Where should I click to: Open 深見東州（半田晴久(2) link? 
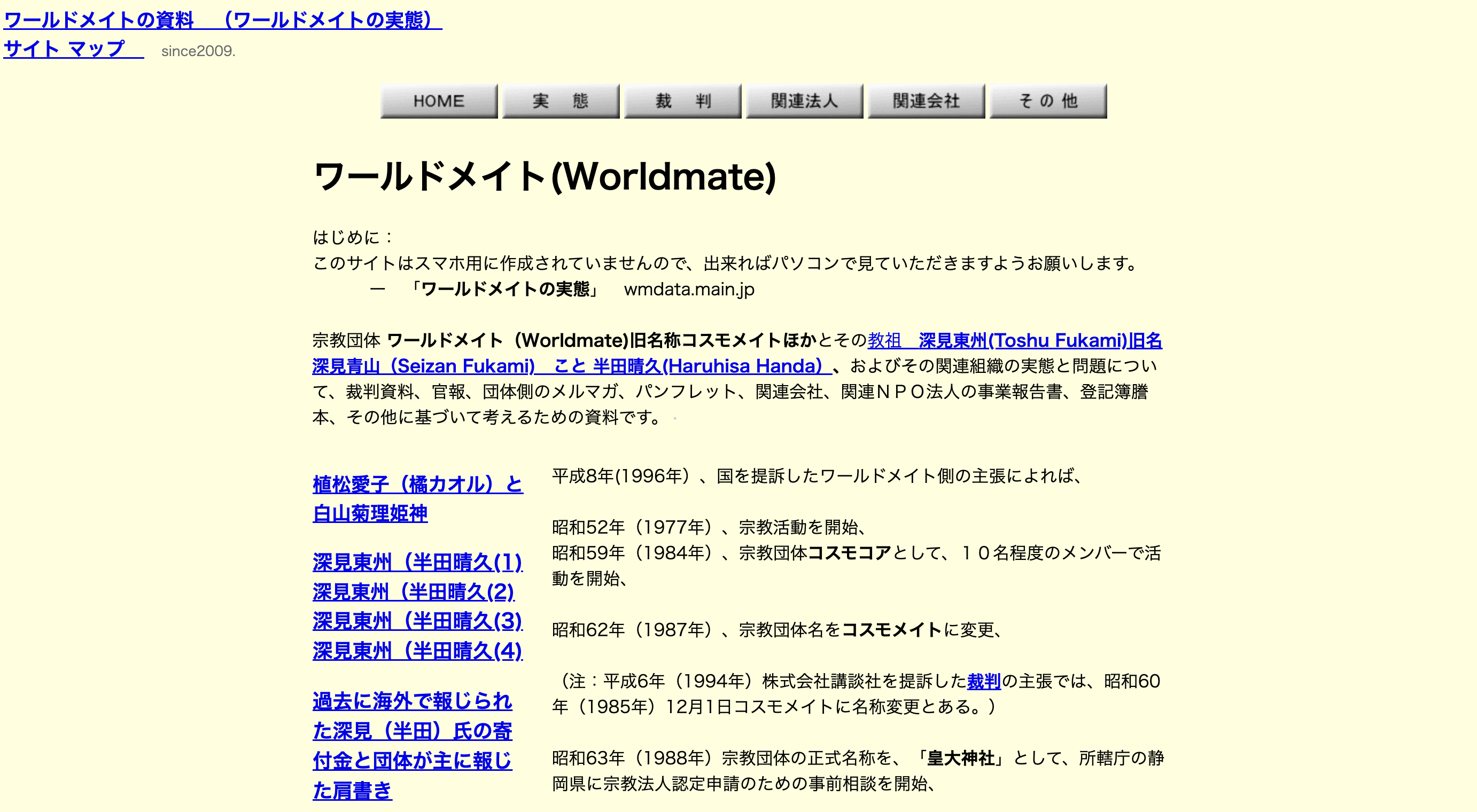click(x=414, y=592)
